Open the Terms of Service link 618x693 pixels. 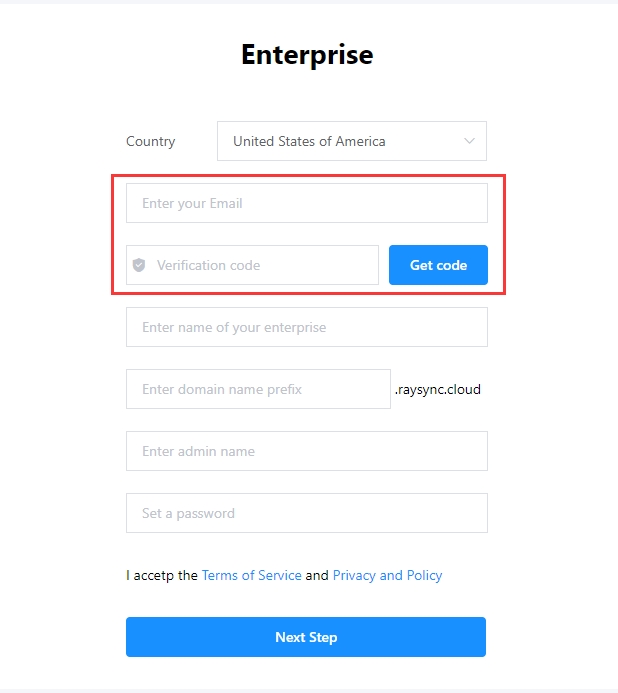[x=251, y=575]
